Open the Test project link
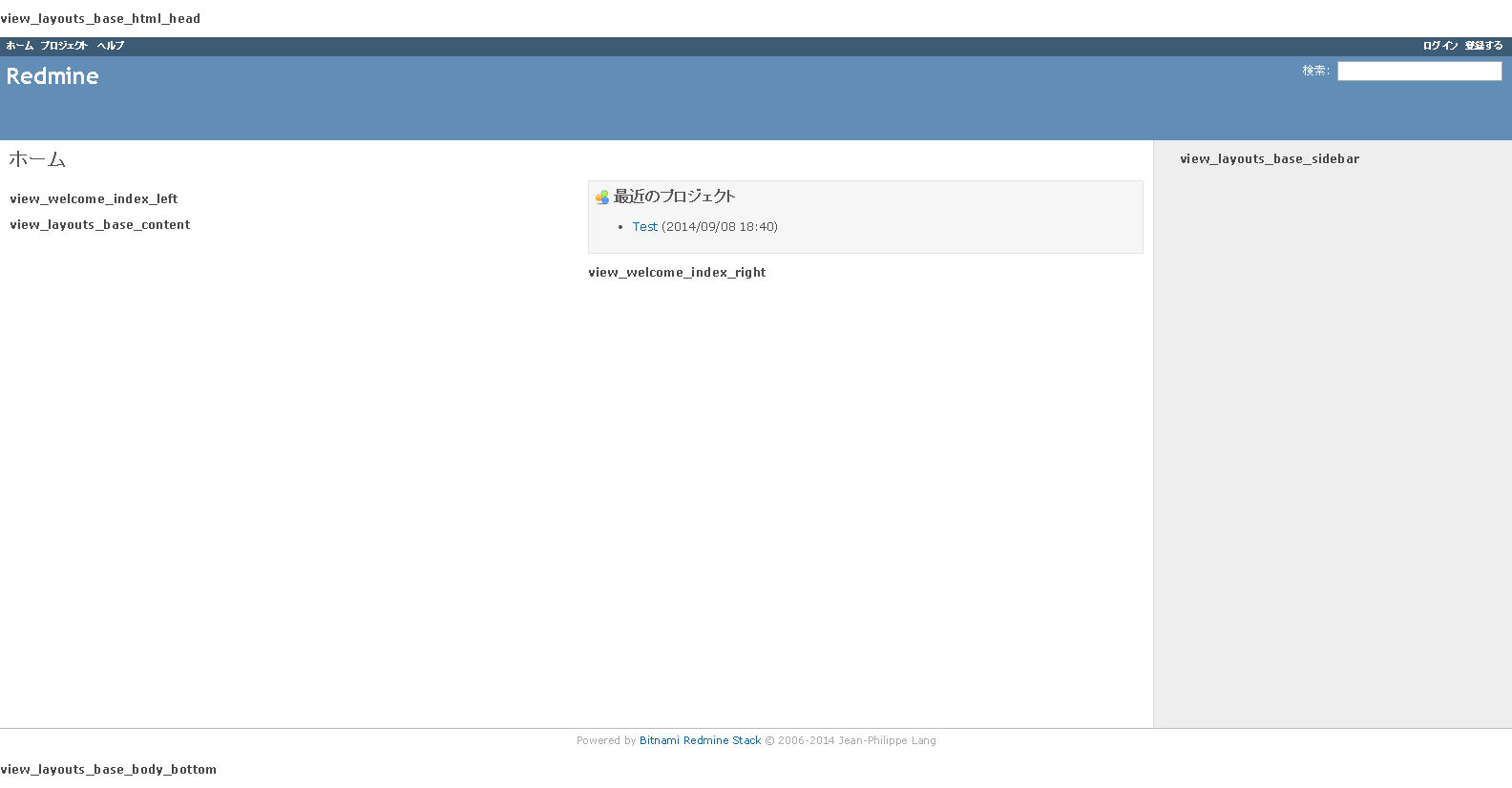This screenshot has height=788, width=1512. pyautogui.click(x=645, y=227)
